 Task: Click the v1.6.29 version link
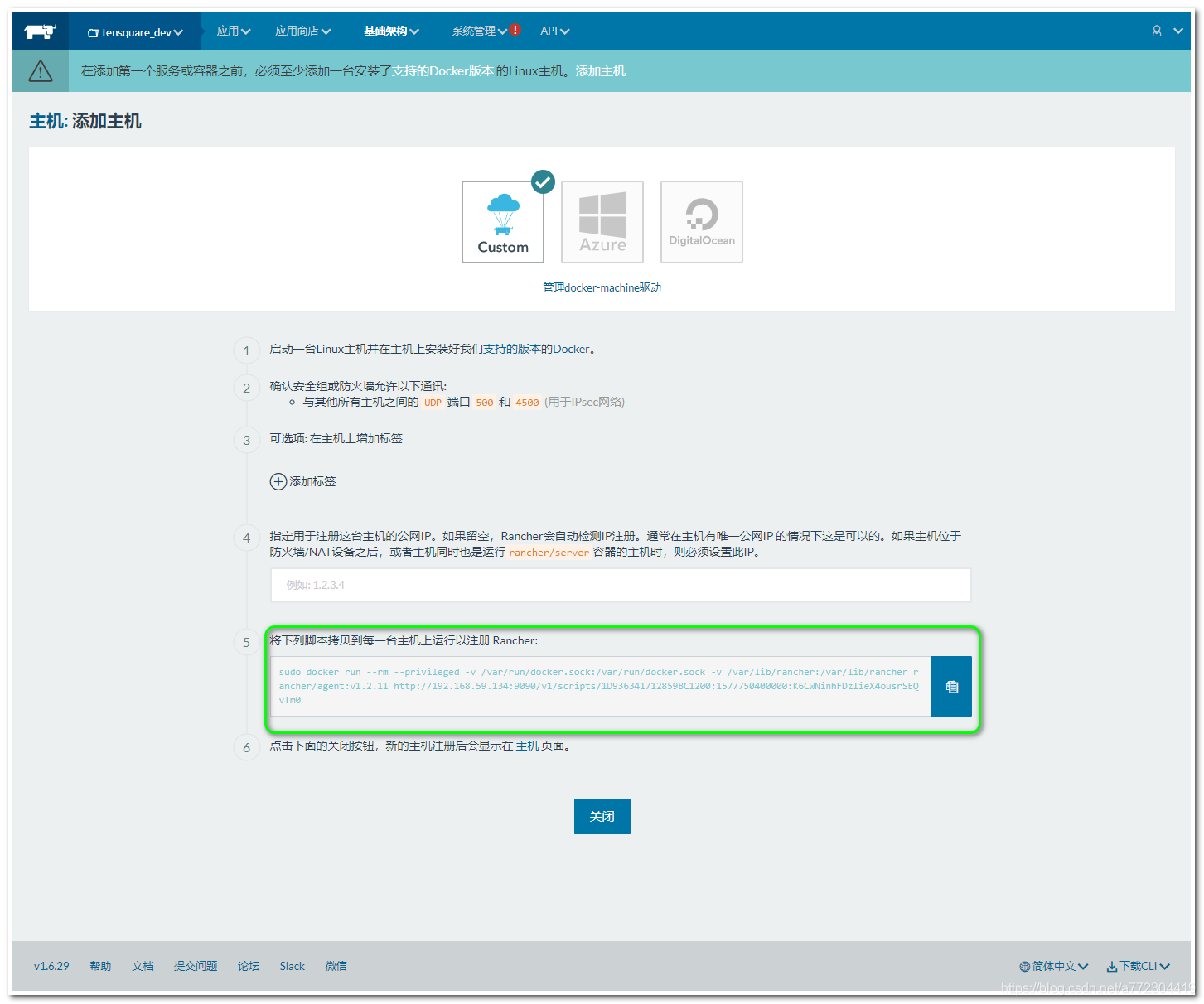point(51,966)
